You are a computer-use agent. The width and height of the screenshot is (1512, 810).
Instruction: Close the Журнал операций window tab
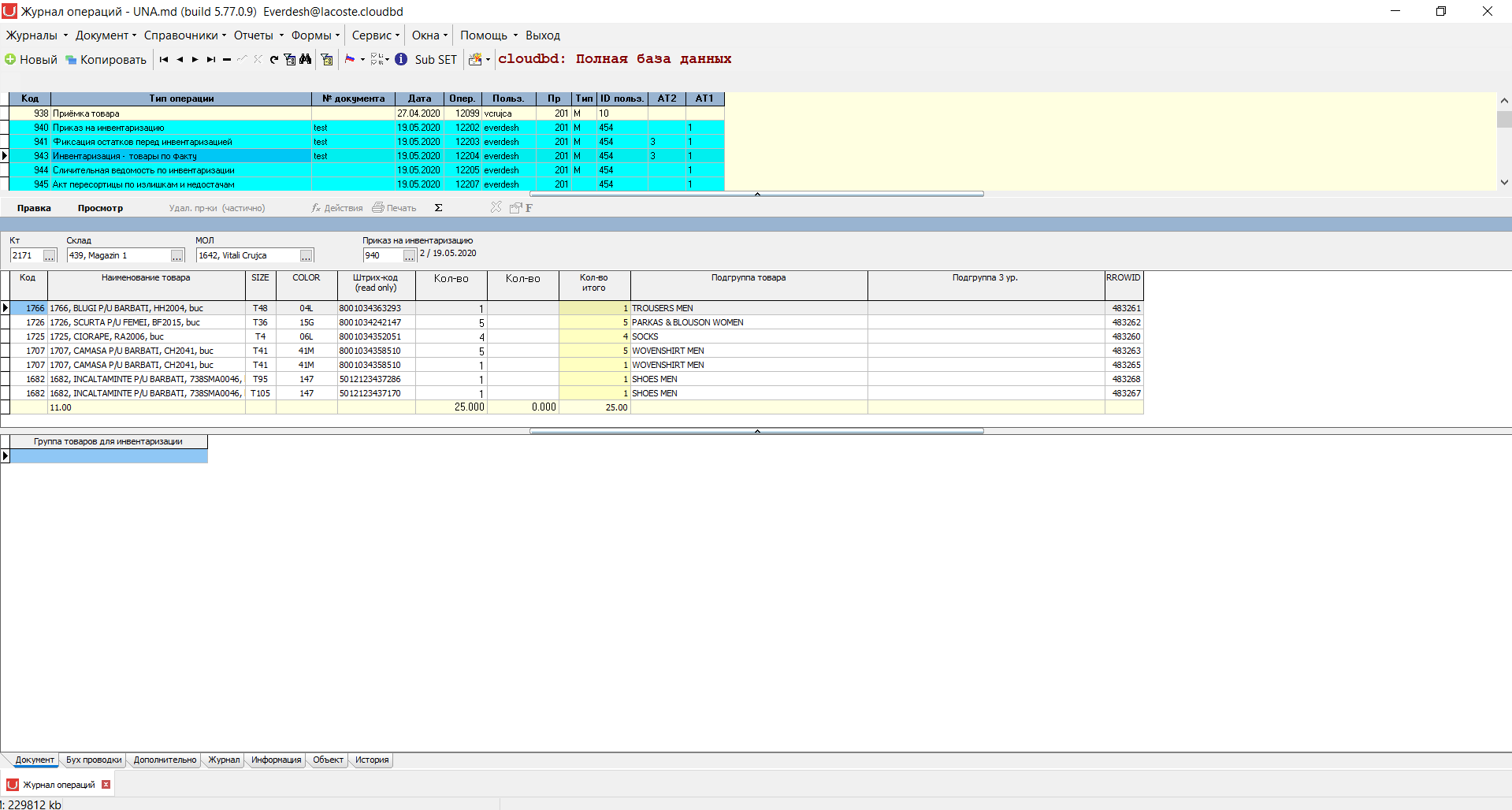click(x=106, y=785)
